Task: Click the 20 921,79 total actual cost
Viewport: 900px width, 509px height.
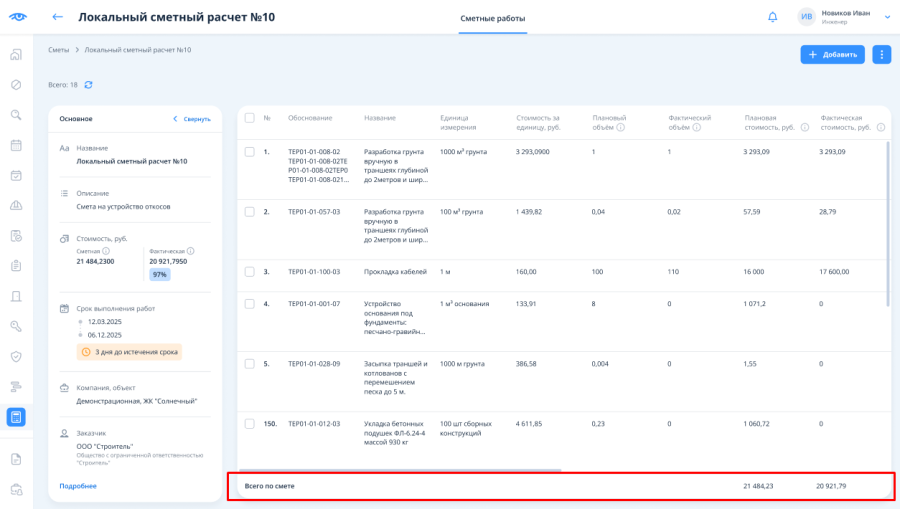Action: tap(831, 486)
